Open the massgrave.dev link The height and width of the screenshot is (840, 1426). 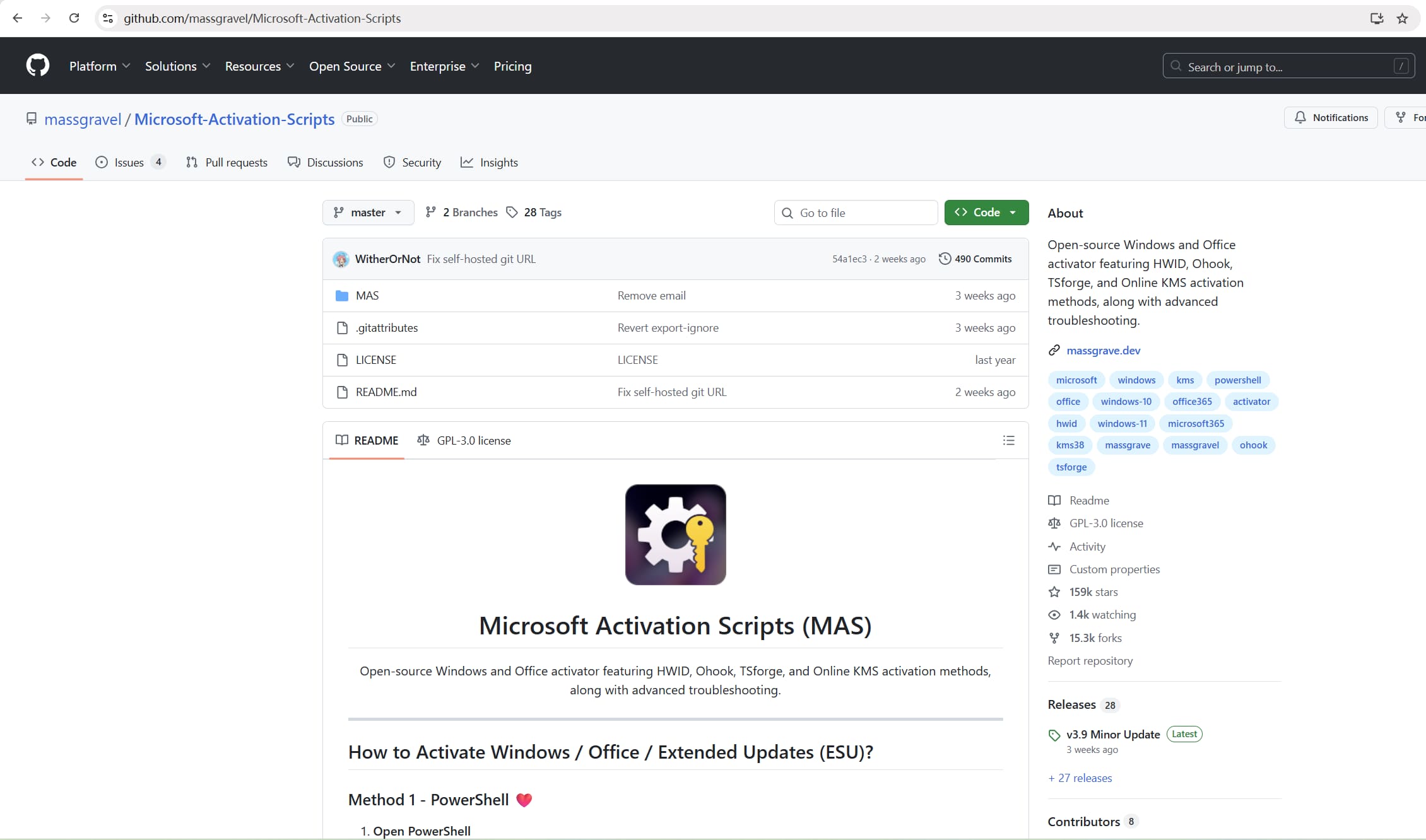point(1103,351)
